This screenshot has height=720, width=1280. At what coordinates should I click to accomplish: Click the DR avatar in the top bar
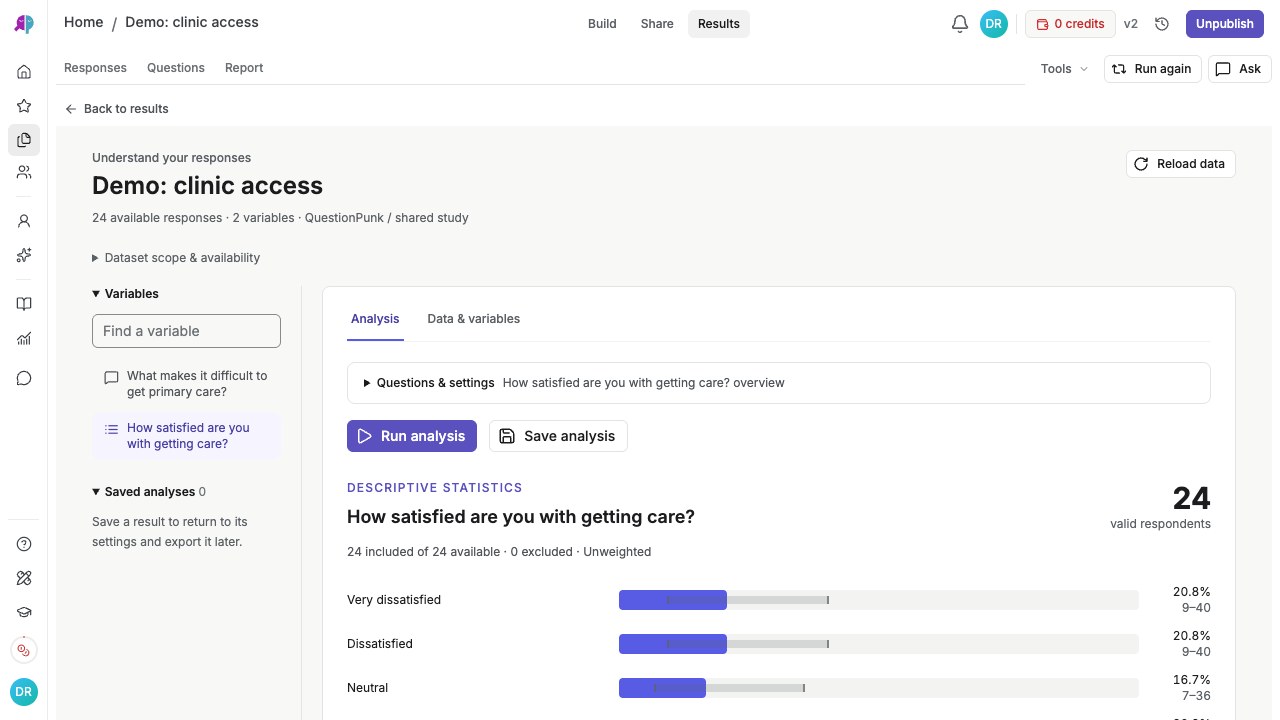pos(994,24)
